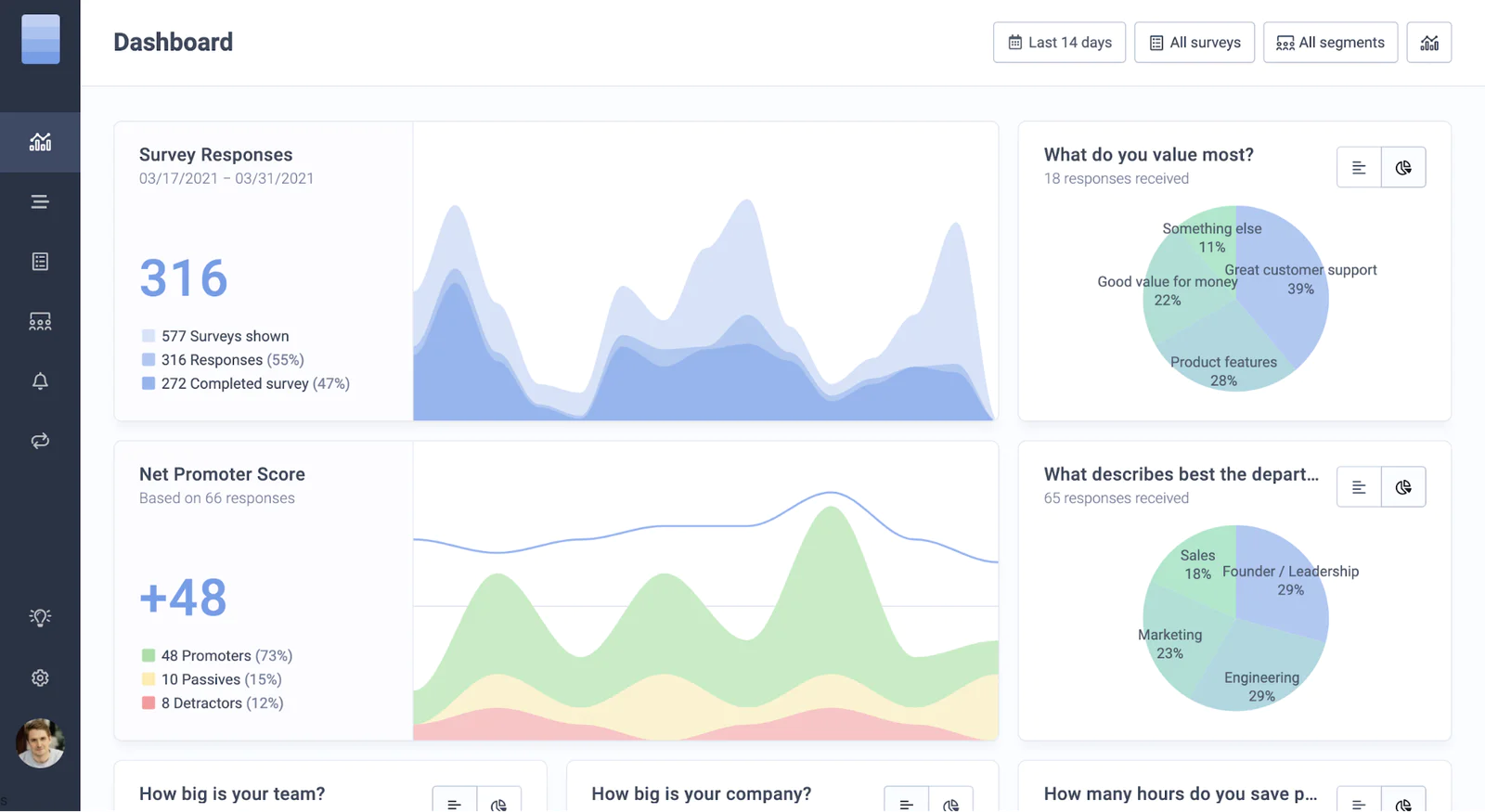Click the lightbulb ideas icon
This screenshot has width=1485, height=812.
coord(40,618)
